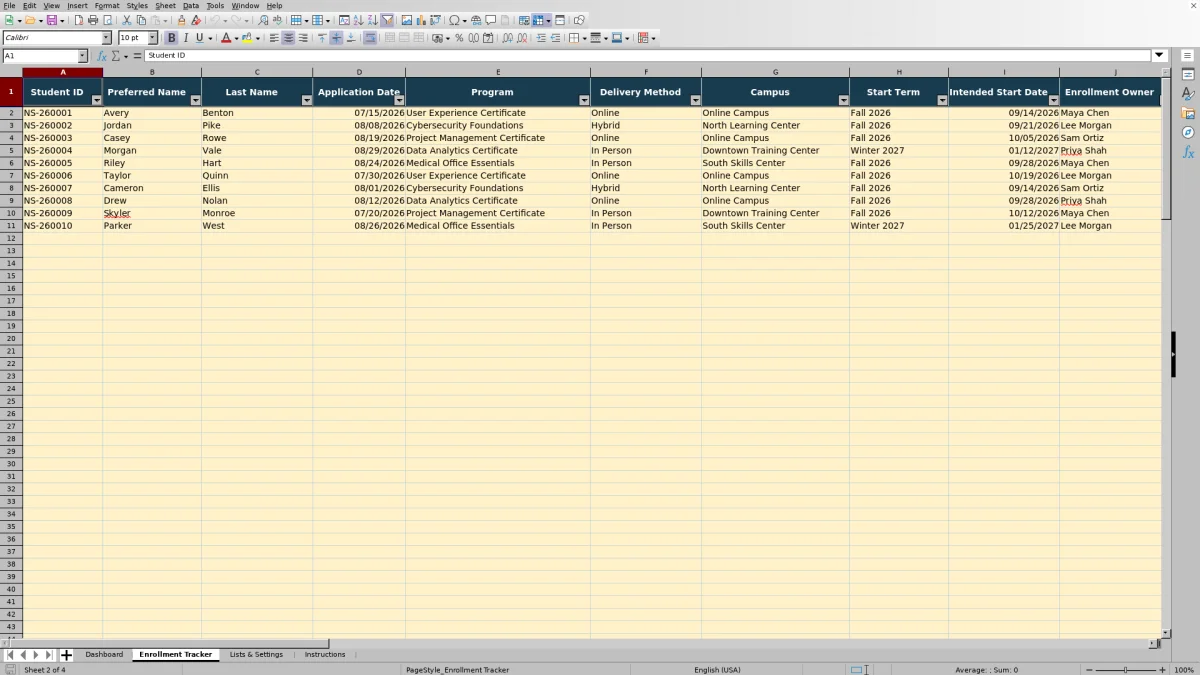The height and width of the screenshot is (675, 1200).
Task: Select the cell NS-260004
Action: pos(62,150)
